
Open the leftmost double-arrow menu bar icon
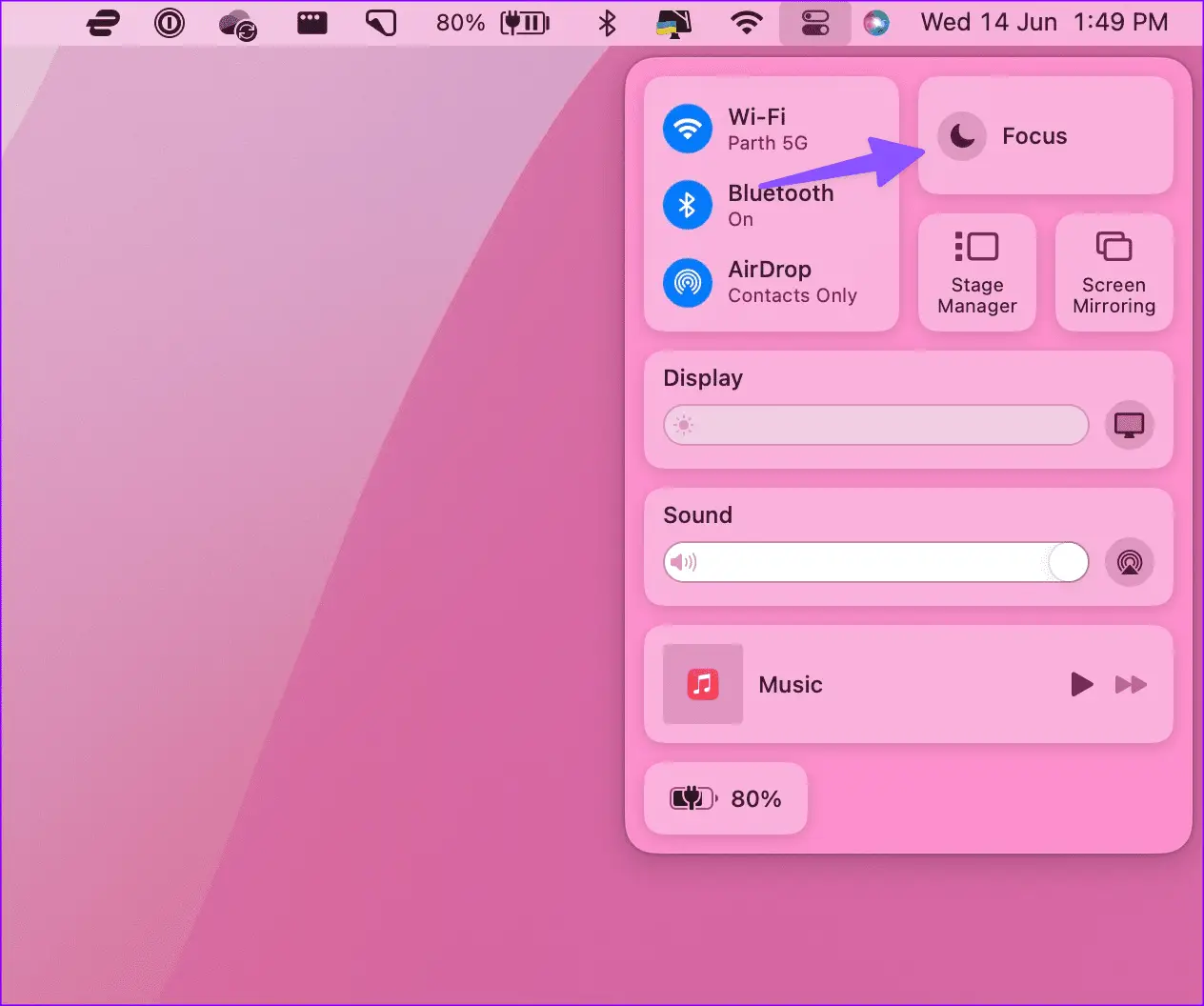(x=103, y=23)
